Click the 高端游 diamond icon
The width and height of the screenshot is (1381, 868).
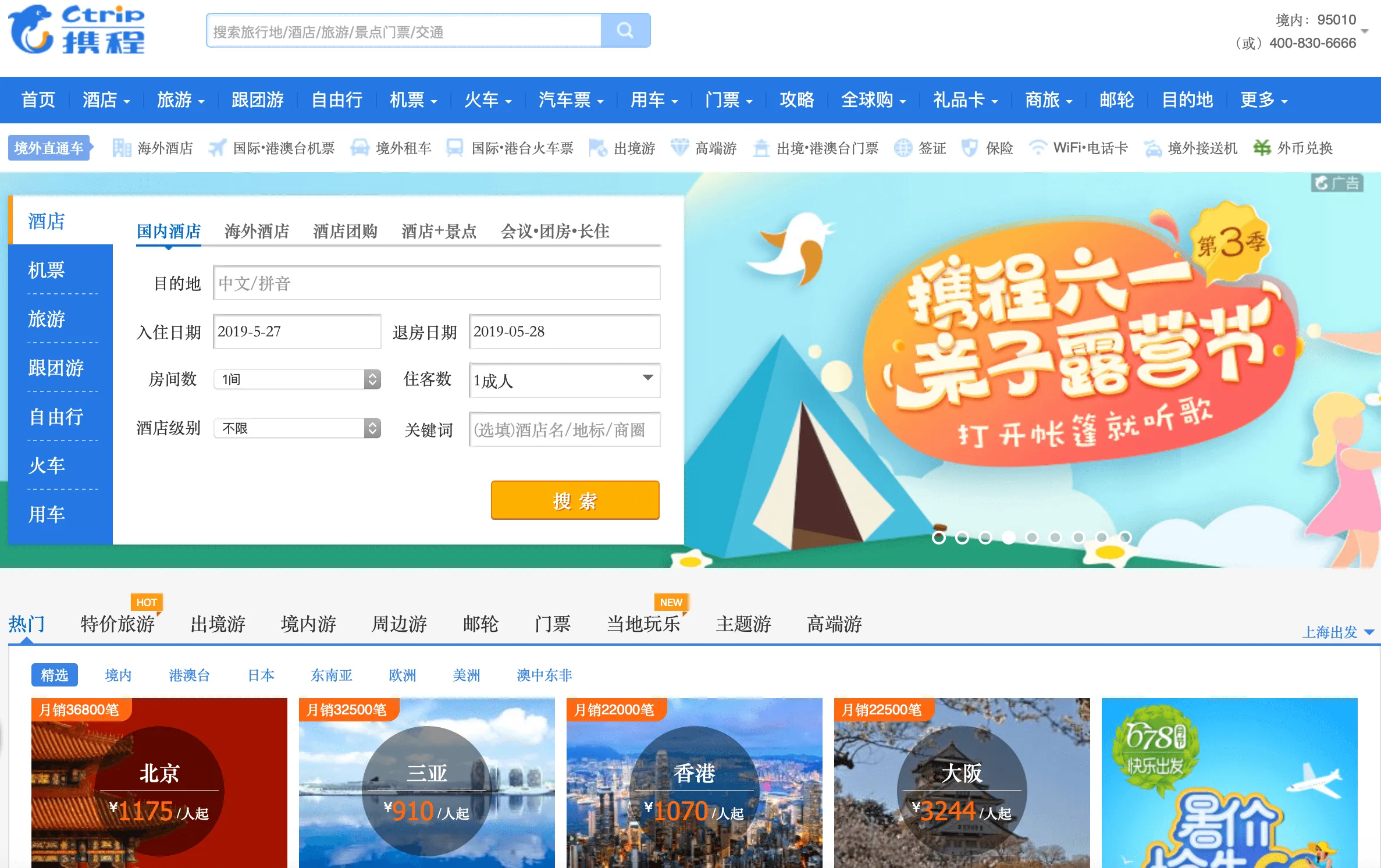(679, 148)
